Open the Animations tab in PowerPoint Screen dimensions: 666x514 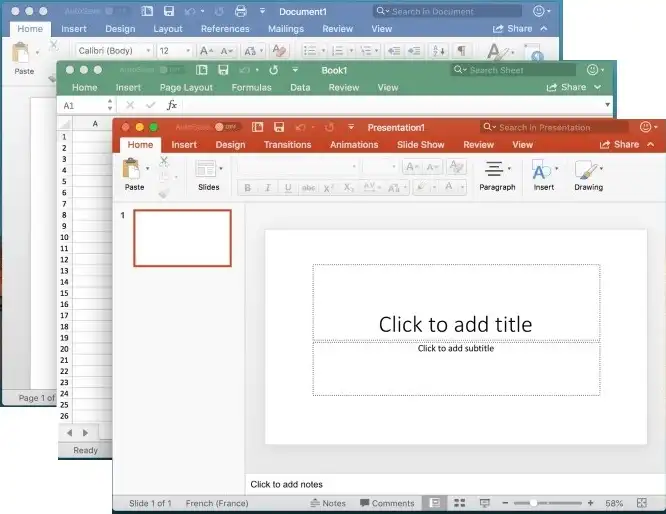tap(354, 144)
